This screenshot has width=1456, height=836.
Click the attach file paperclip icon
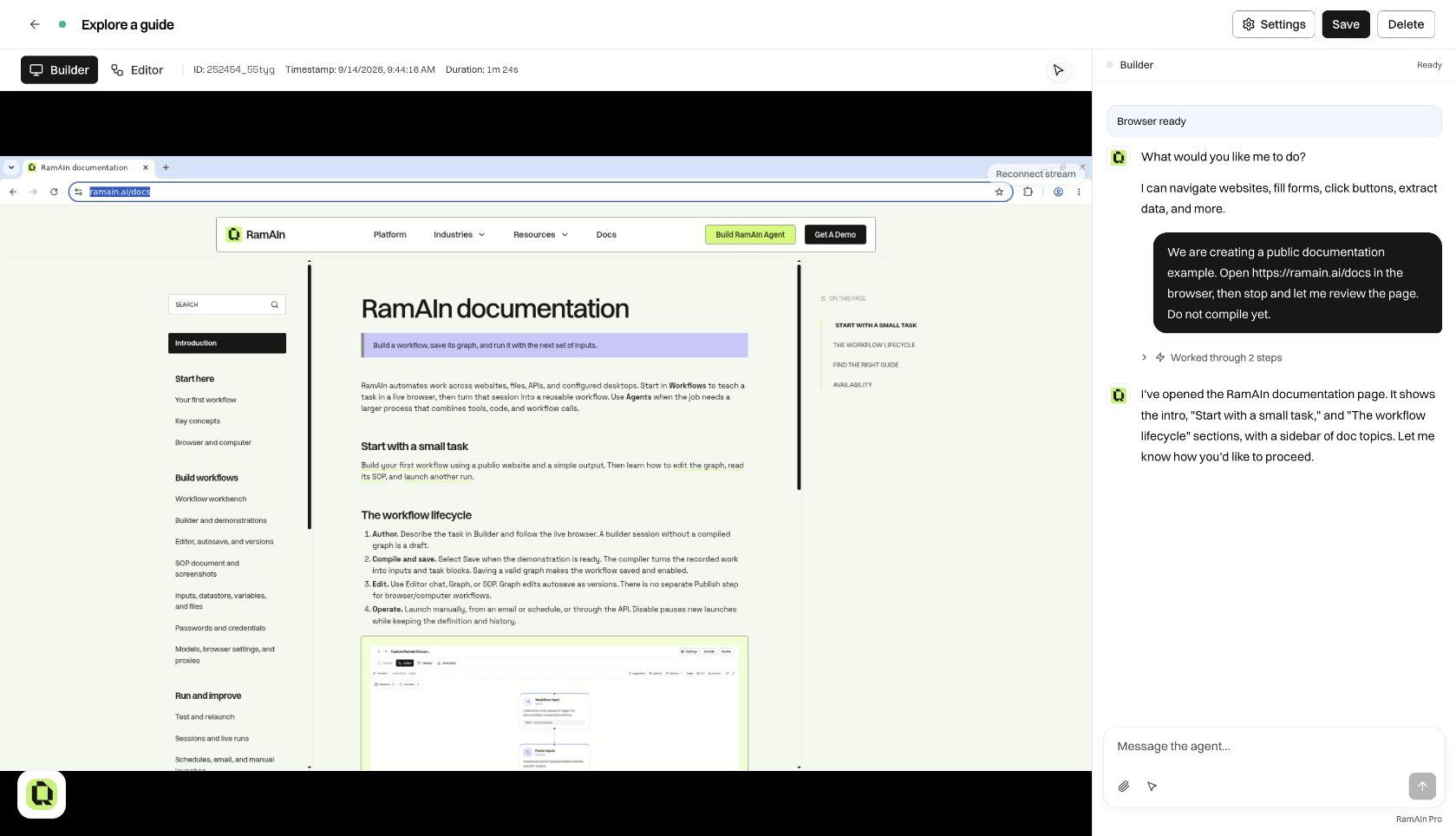click(x=1123, y=787)
